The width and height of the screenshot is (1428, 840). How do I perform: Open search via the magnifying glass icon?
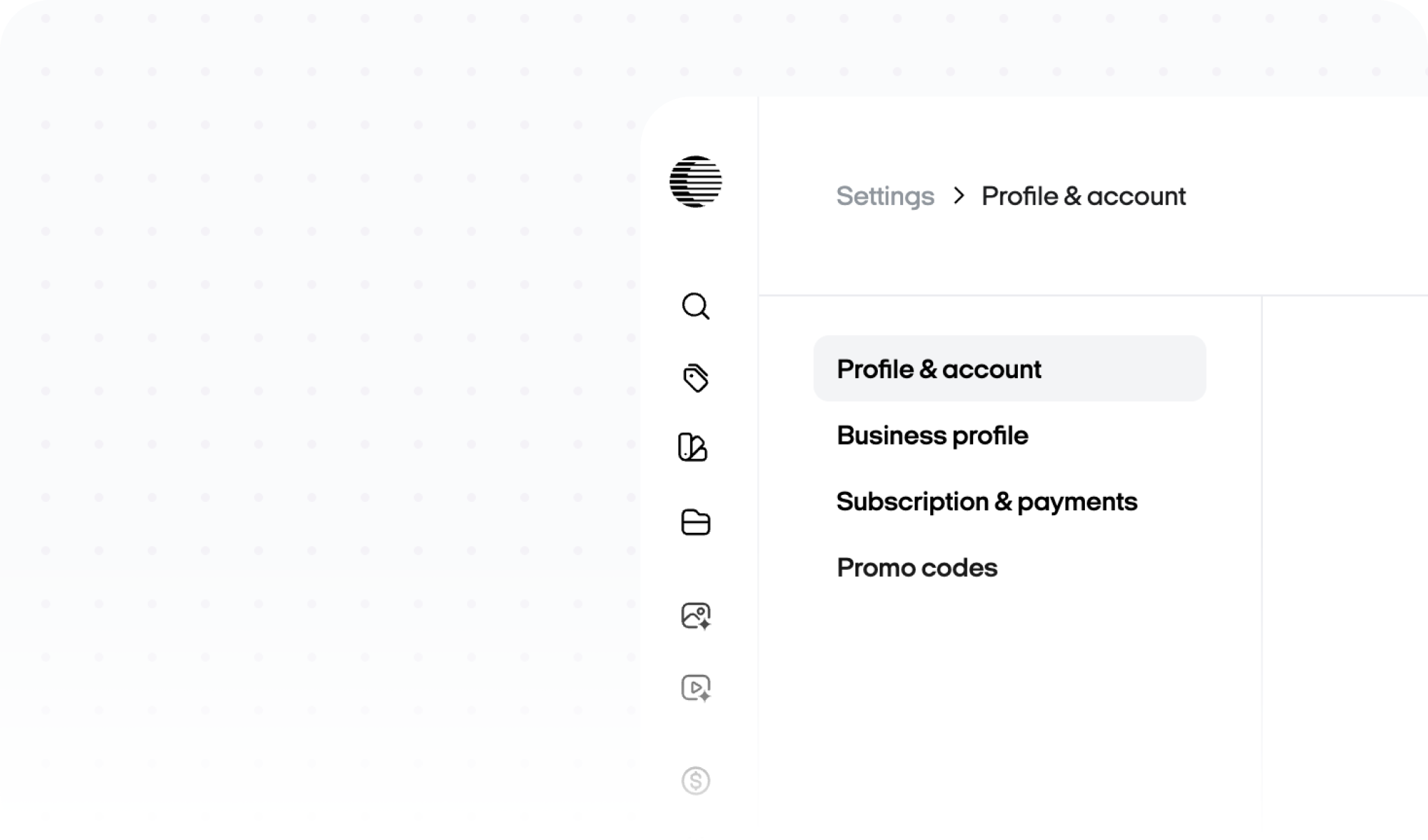pyautogui.click(x=695, y=307)
